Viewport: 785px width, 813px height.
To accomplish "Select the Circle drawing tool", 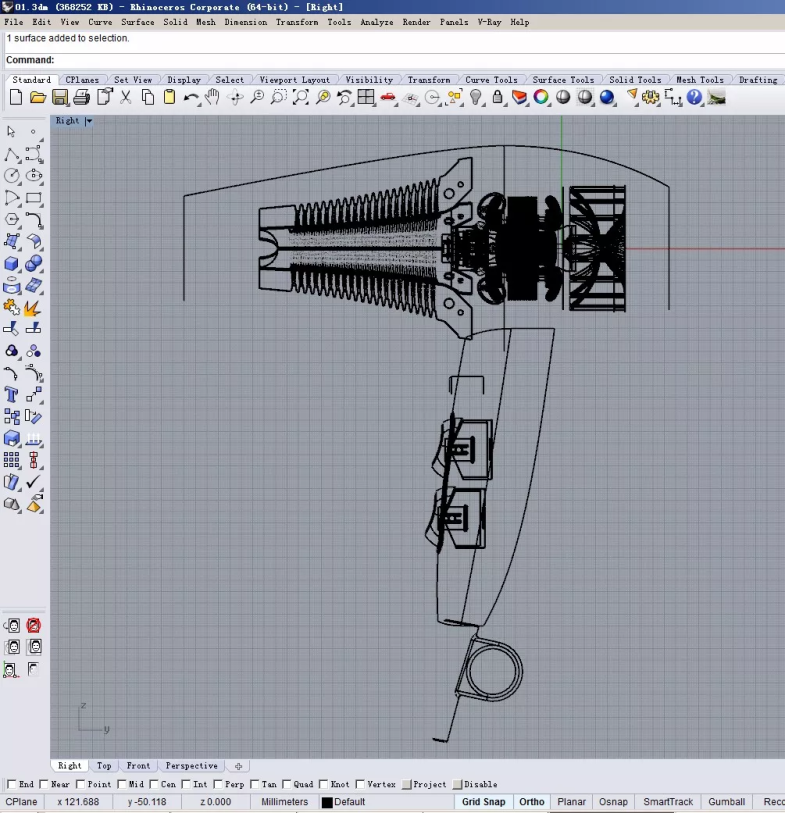I will click(x=12, y=176).
